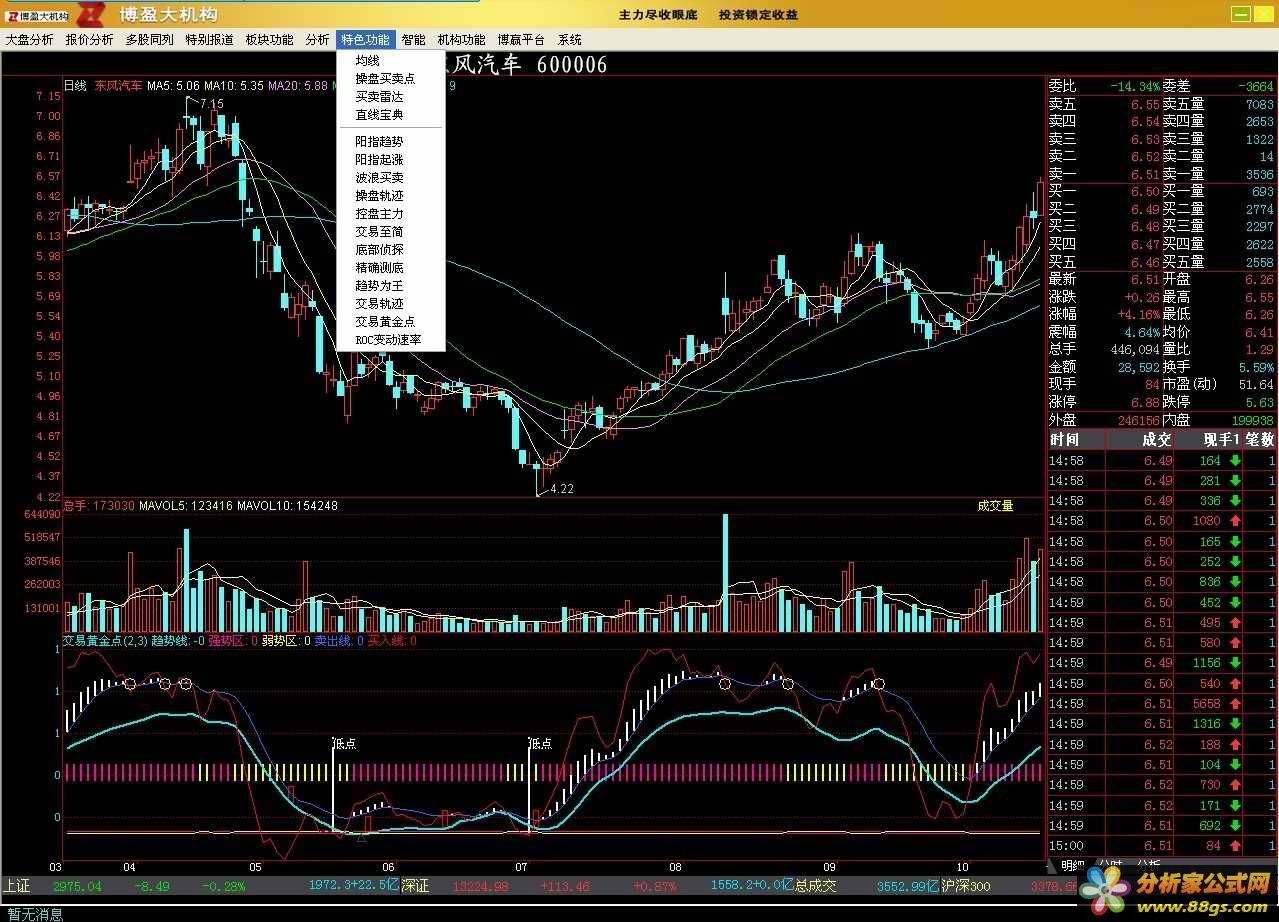Open the 特别报道 menu

tap(210, 40)
